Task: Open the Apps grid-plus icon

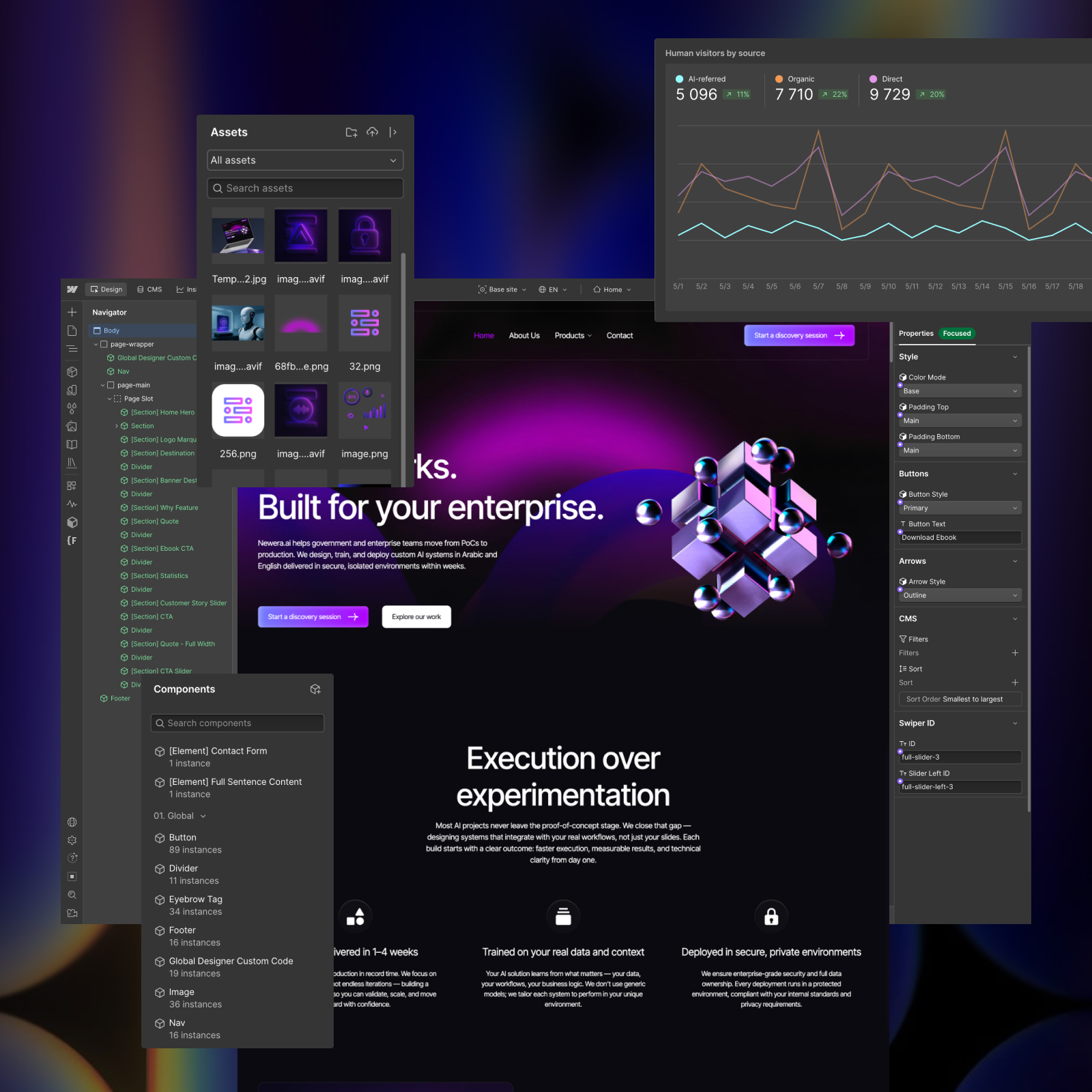Action: (72, 486)
